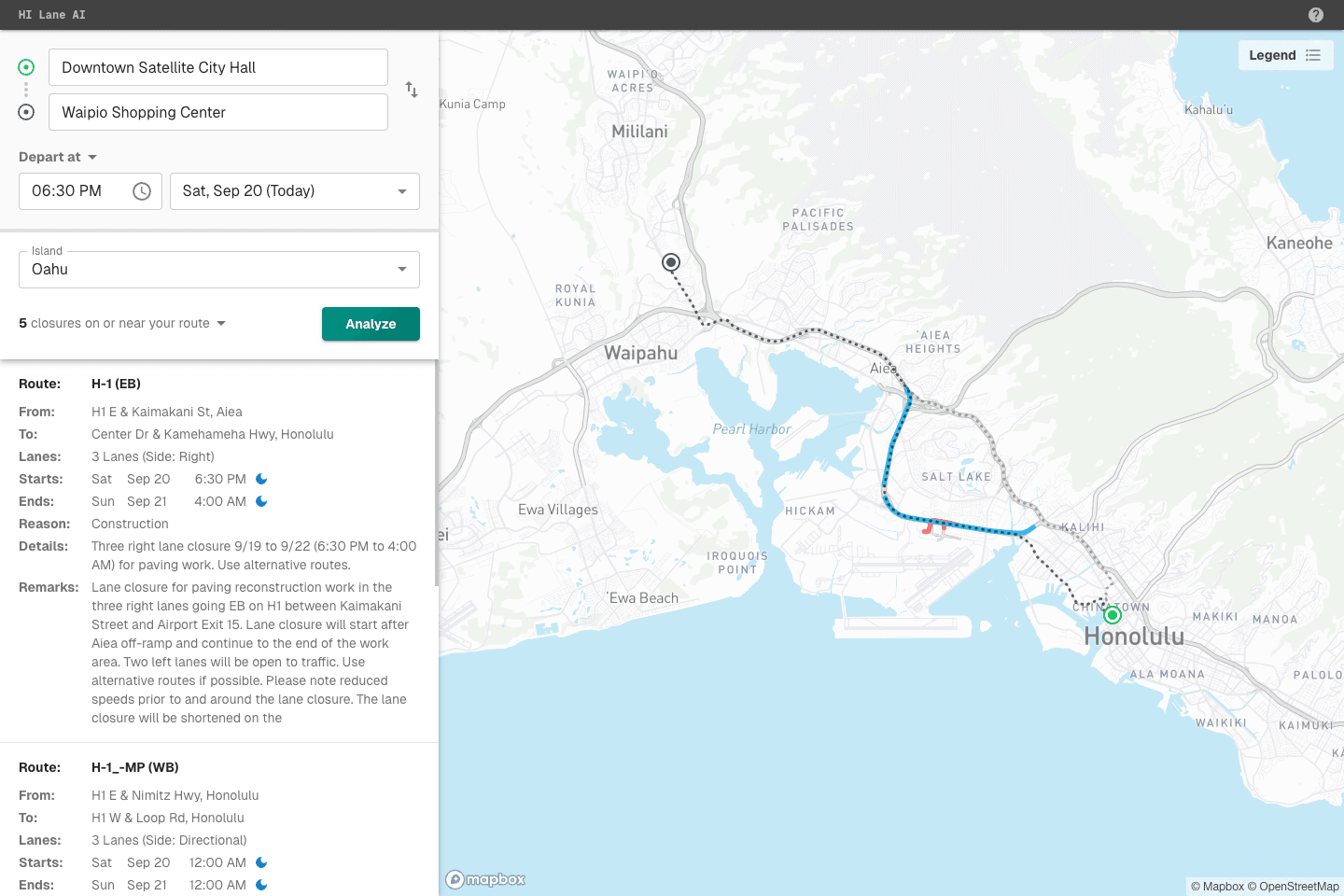Click the green origin pin near Honolulu
1344x896 pixels.
point(1112,615)
